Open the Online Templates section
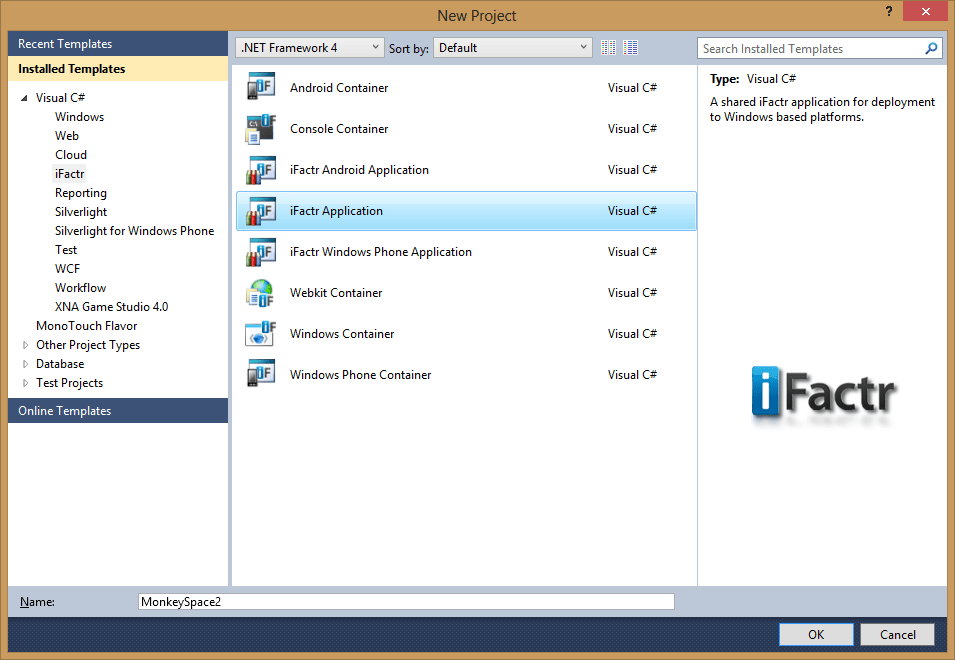955x660 pixels. click(x=118, y=411)
